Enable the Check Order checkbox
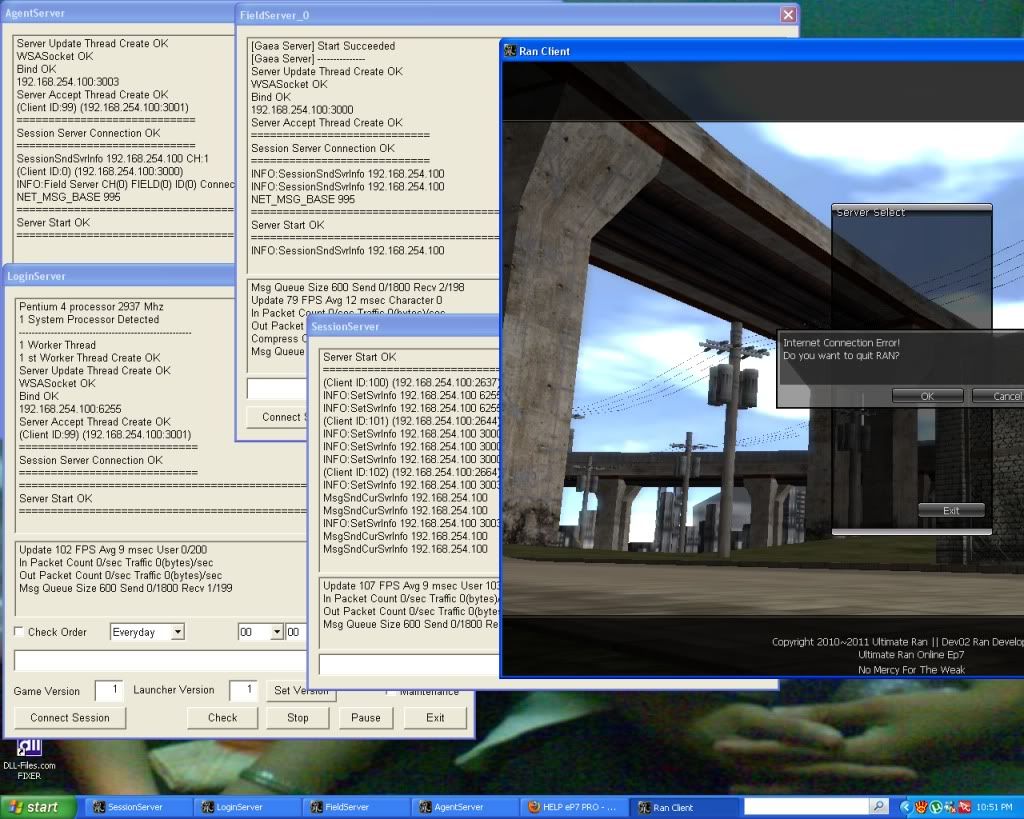This screenshot has width=1024, height=819. [x=19, y=632]
